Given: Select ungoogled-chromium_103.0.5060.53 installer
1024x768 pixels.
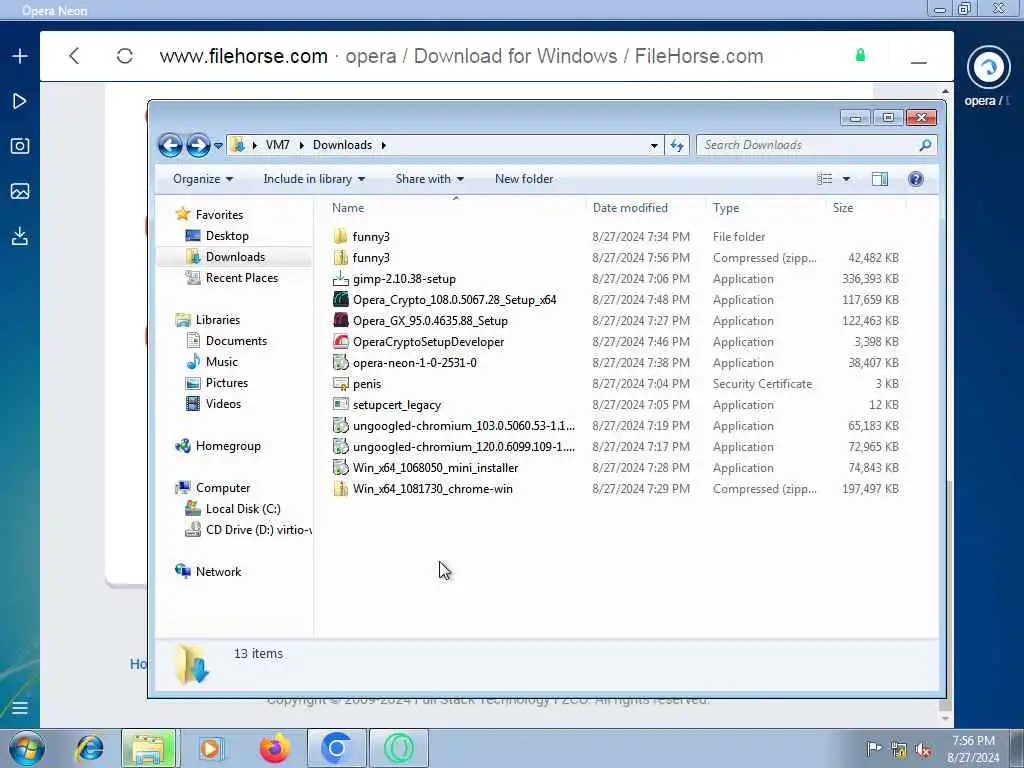Looking at the screenshot, I should pyautogui.click(x=617, y=426).
